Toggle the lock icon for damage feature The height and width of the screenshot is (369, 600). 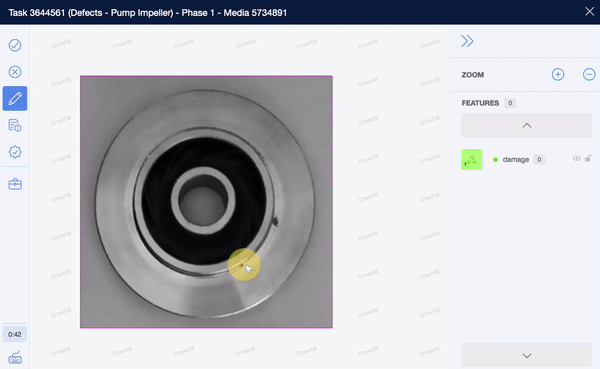(x=588, y=158)
